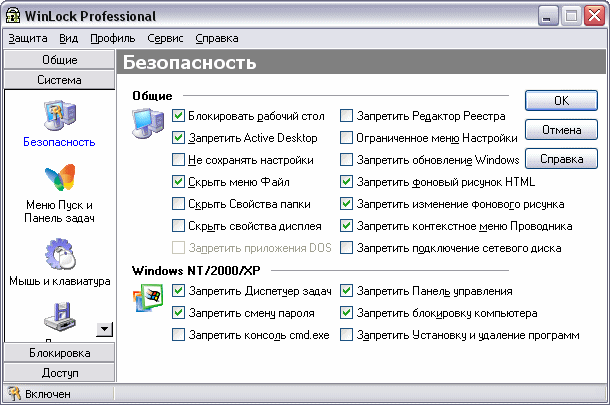The height and width of the screenshot is (405, 610).
Task: Click the Отмена button
Action: tap(561, 130)
